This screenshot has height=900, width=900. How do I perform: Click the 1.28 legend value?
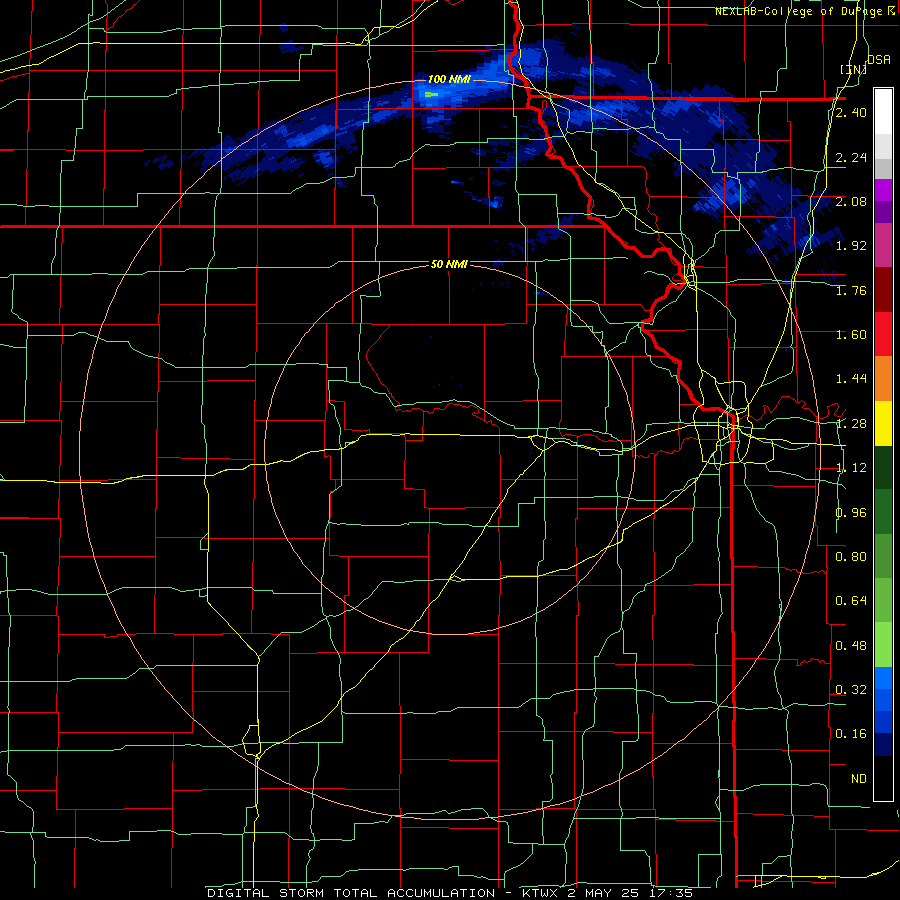(x=851, y=424)
